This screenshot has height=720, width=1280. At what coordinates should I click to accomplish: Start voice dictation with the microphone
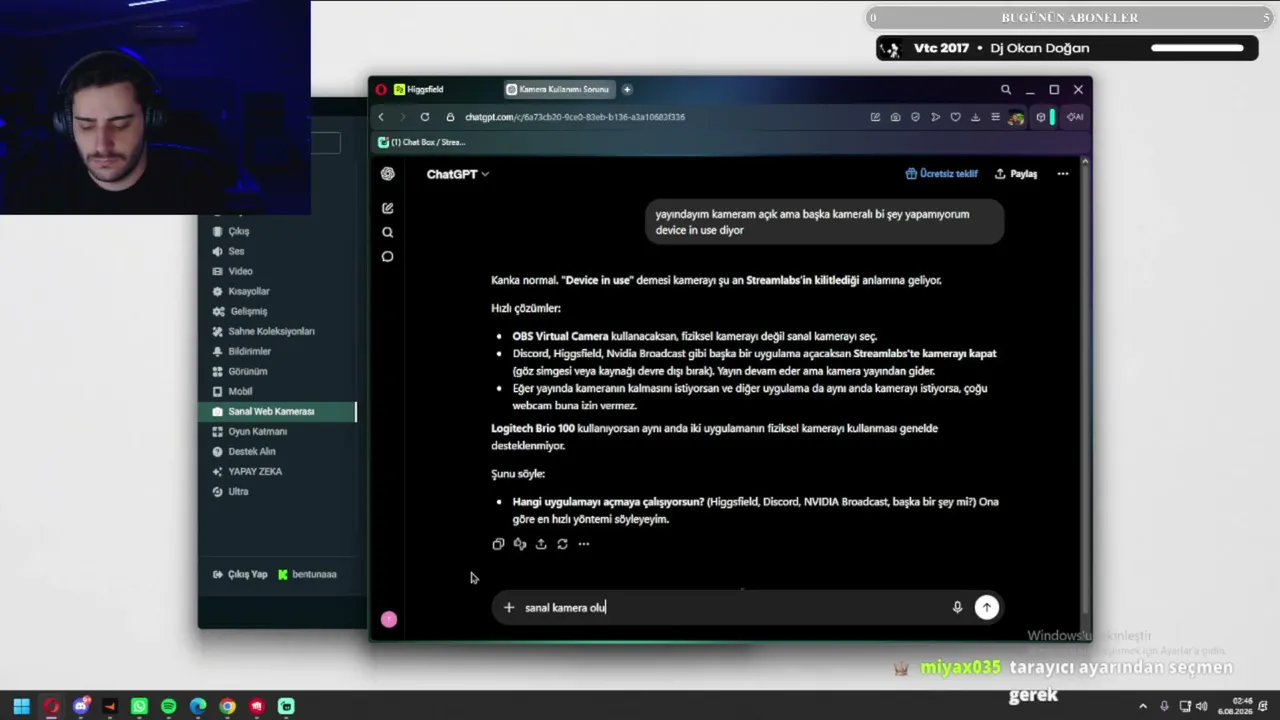[957, 607]
